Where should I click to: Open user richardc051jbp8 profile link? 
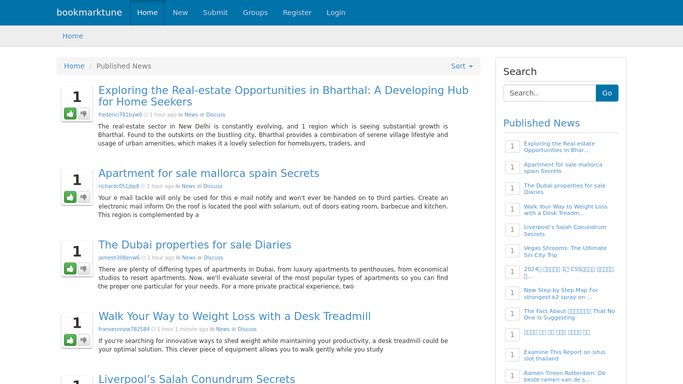coord(118,186)
